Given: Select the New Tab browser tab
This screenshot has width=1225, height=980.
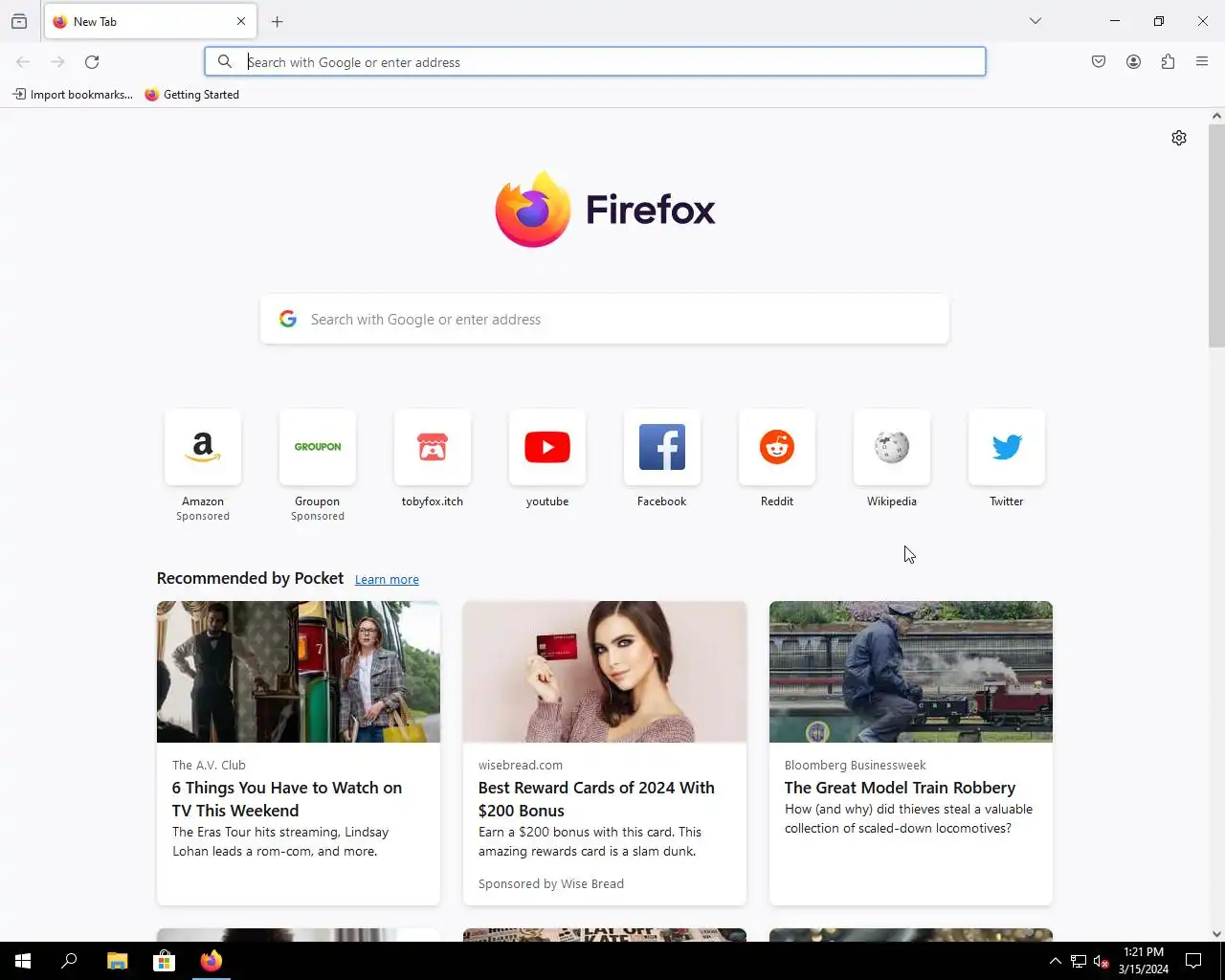Looking at the screenshot, I should click(150, 21).
